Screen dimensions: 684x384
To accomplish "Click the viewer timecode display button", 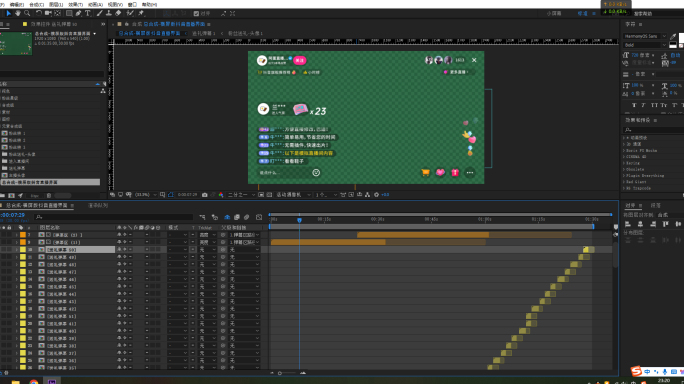I will click(187, 195).
